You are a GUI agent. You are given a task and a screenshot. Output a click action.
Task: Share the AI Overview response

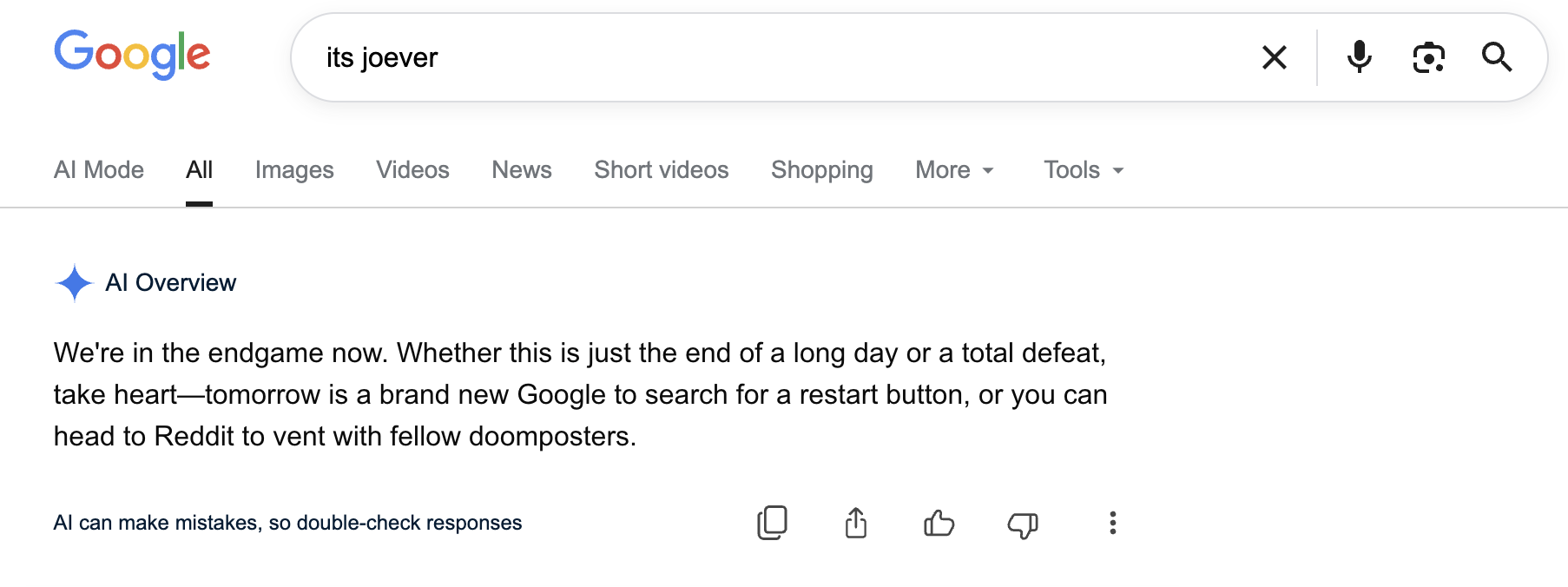(855, 523)
